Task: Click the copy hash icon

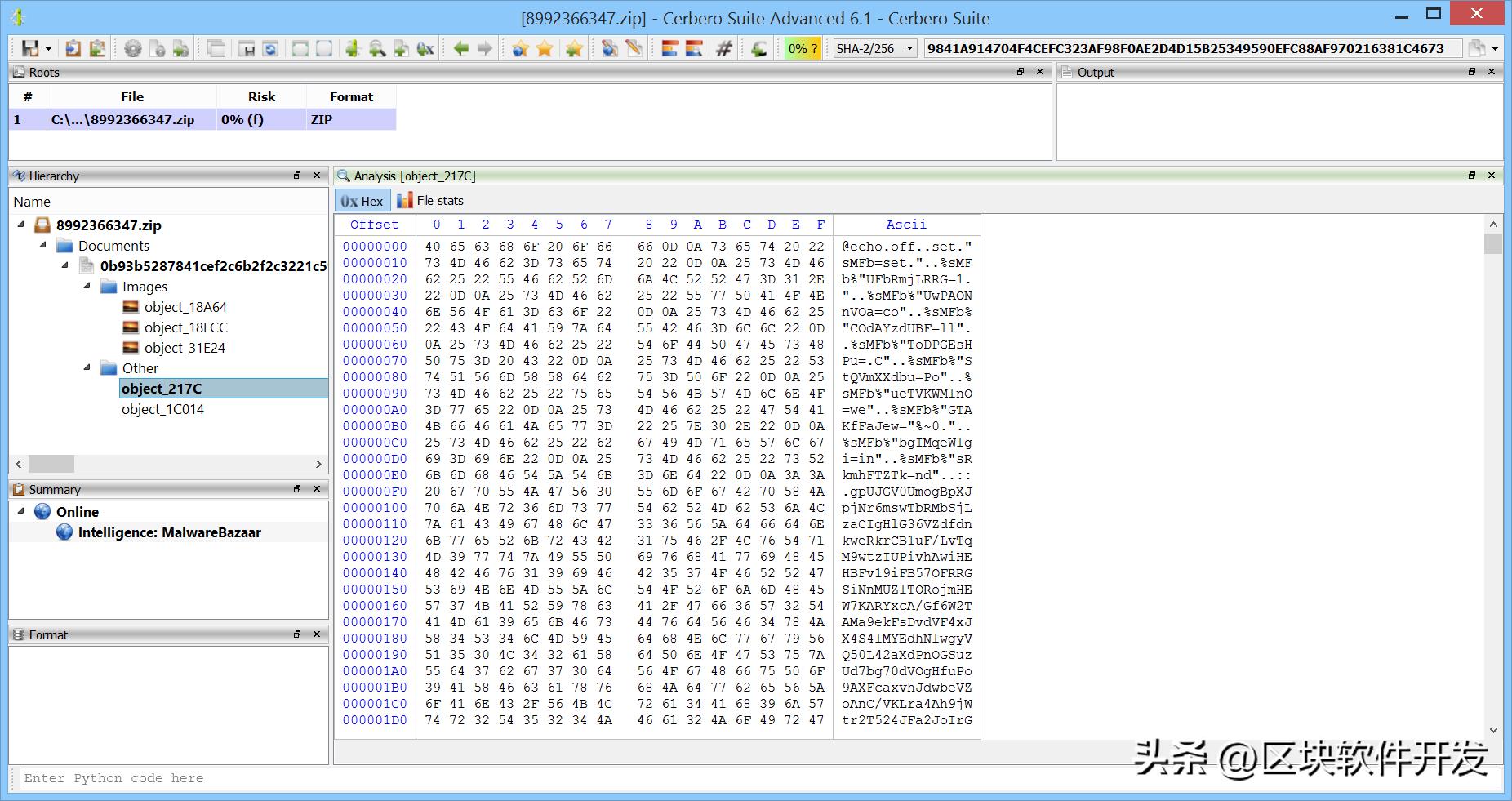Action: point(1477,49)
